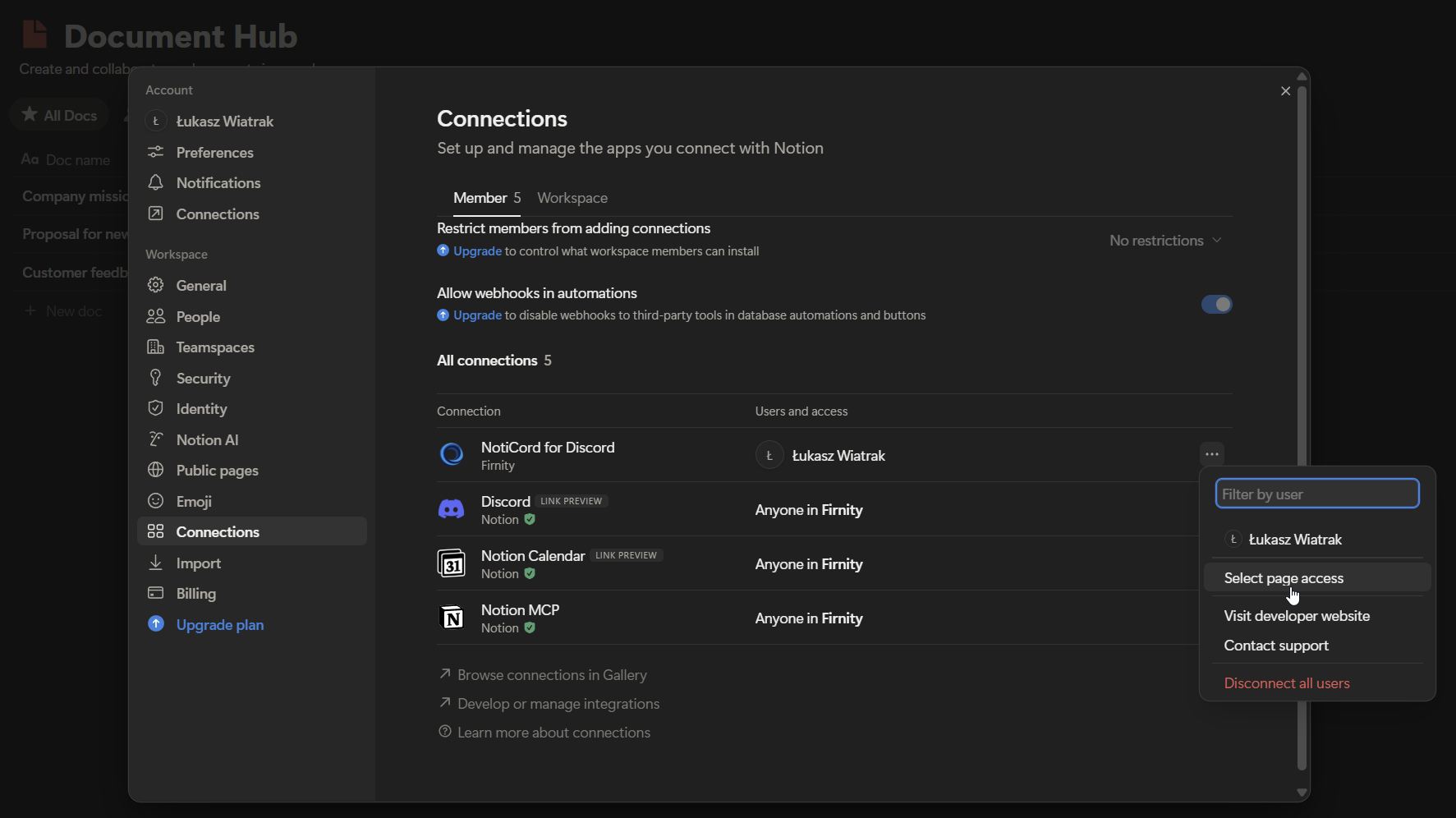Choose Visit developer website

pyautogui.click(x=1297, y=616)
